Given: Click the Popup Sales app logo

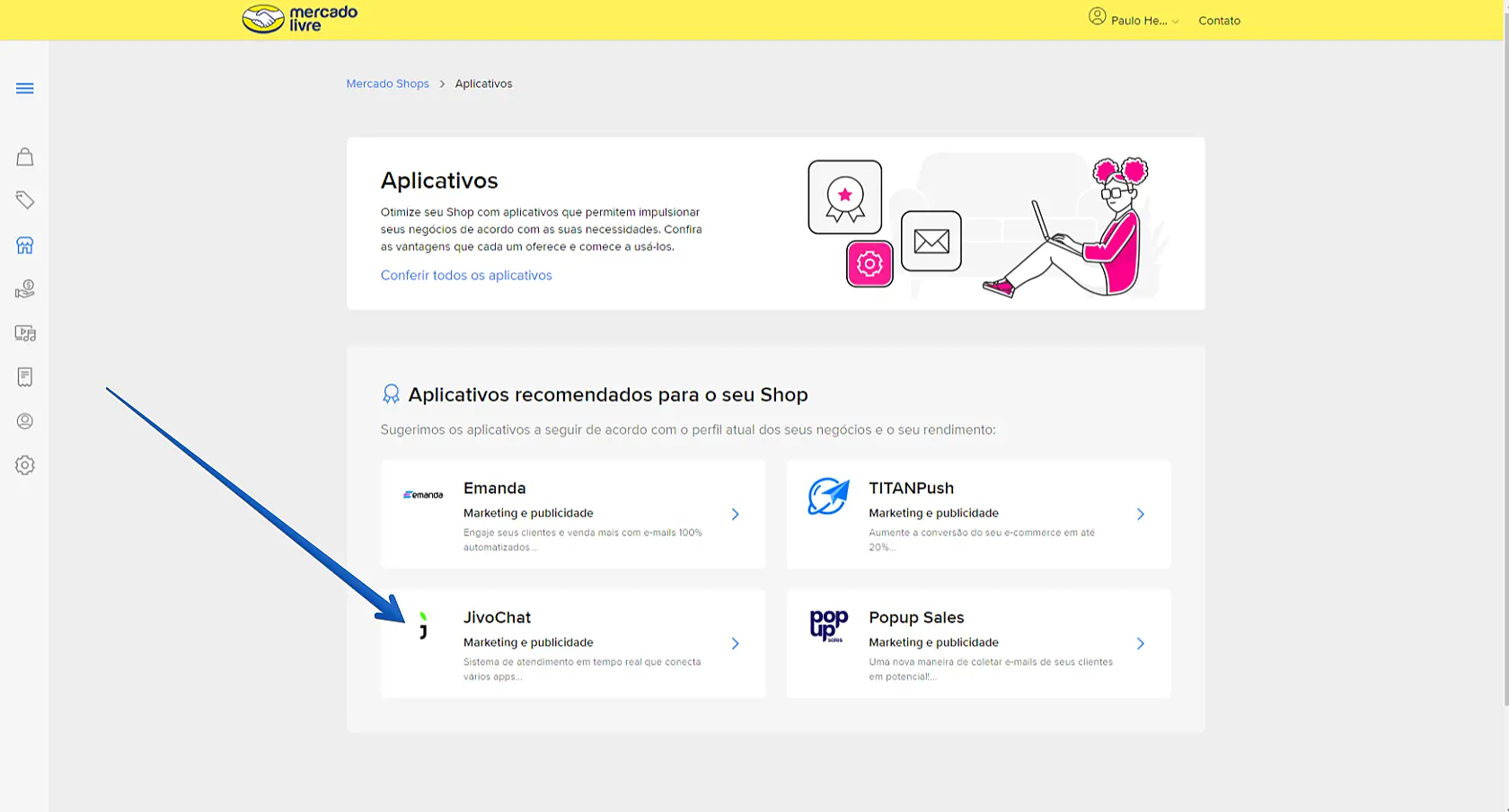Looking at the screenshot, I should pyautogui.click(x=827, y=625).
